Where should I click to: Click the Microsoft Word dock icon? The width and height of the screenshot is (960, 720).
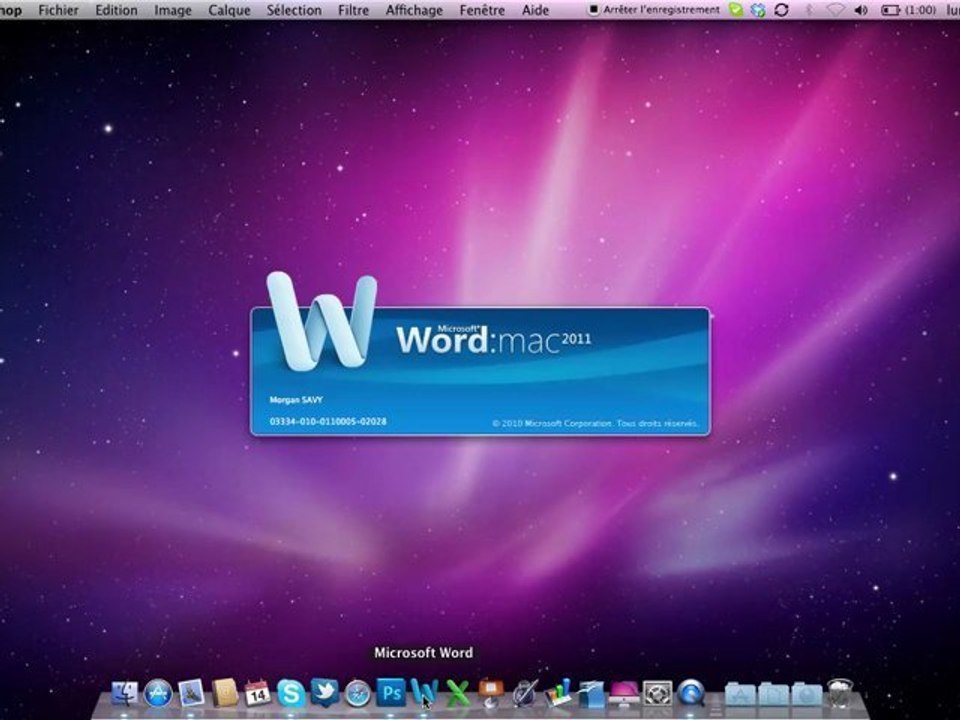(x=424, y=693)
